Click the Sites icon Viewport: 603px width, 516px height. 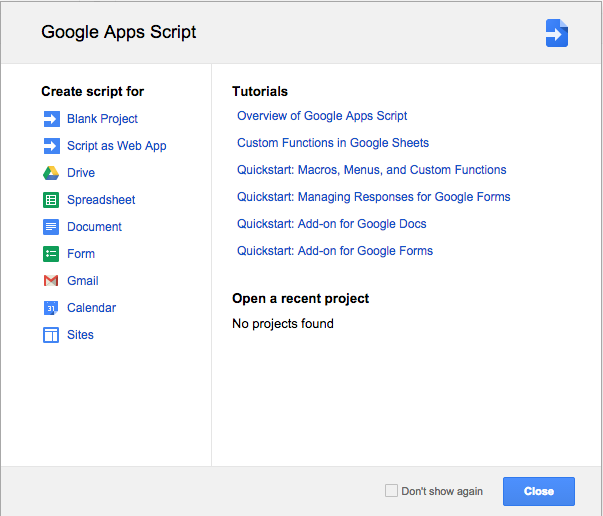pyautogui.click(x=51, y=335)
